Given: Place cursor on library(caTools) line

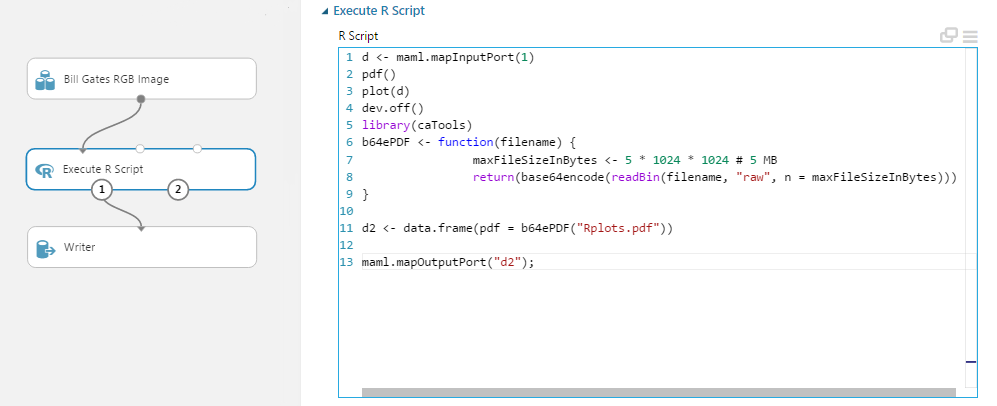Looking at the screenshot, I should tap(417, 125).
